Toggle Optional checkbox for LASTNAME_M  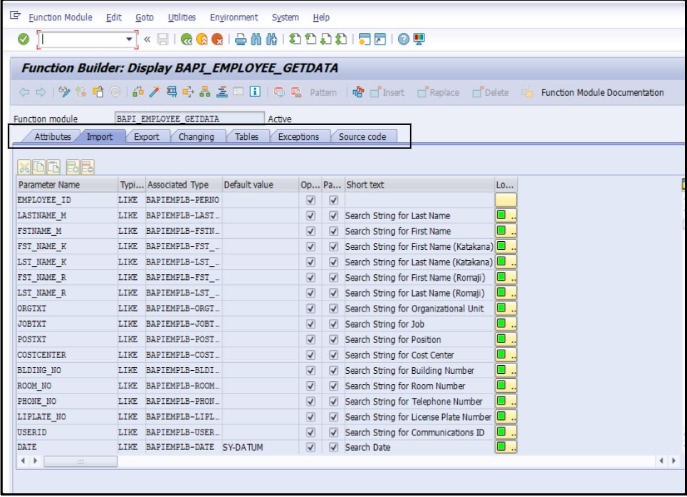pyautogui.click(x=311, y=216)
